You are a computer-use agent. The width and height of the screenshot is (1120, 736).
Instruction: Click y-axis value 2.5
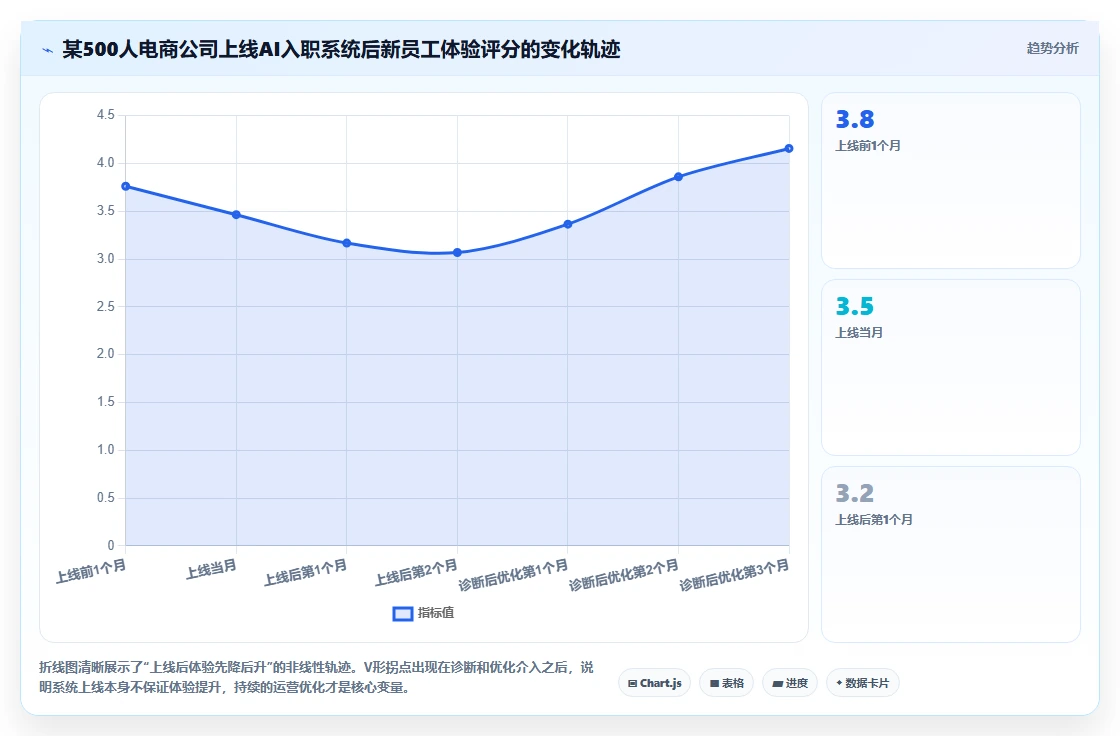106,307
